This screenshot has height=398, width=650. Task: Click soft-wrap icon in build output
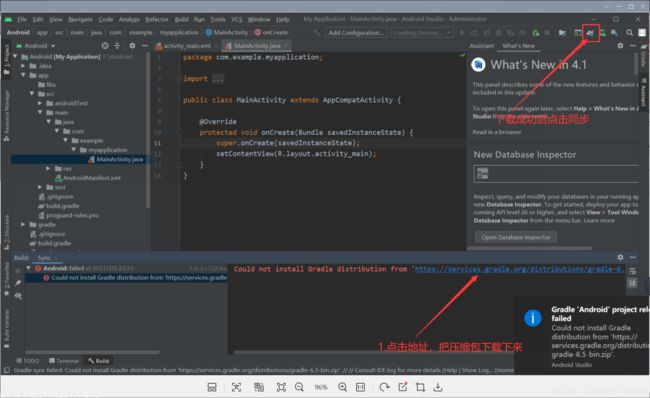click(633, 271)
